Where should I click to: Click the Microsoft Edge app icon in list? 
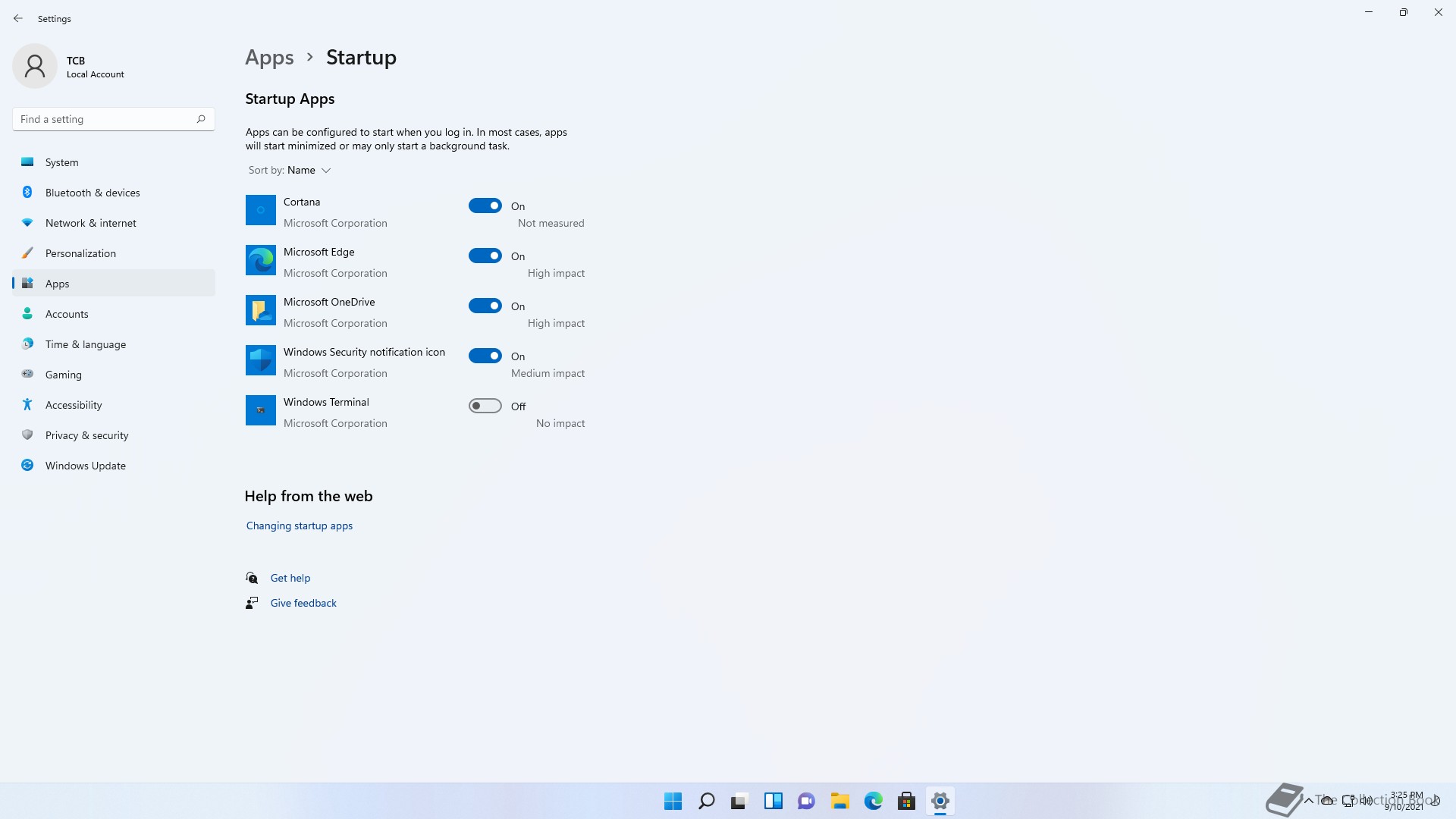(261, 260)
